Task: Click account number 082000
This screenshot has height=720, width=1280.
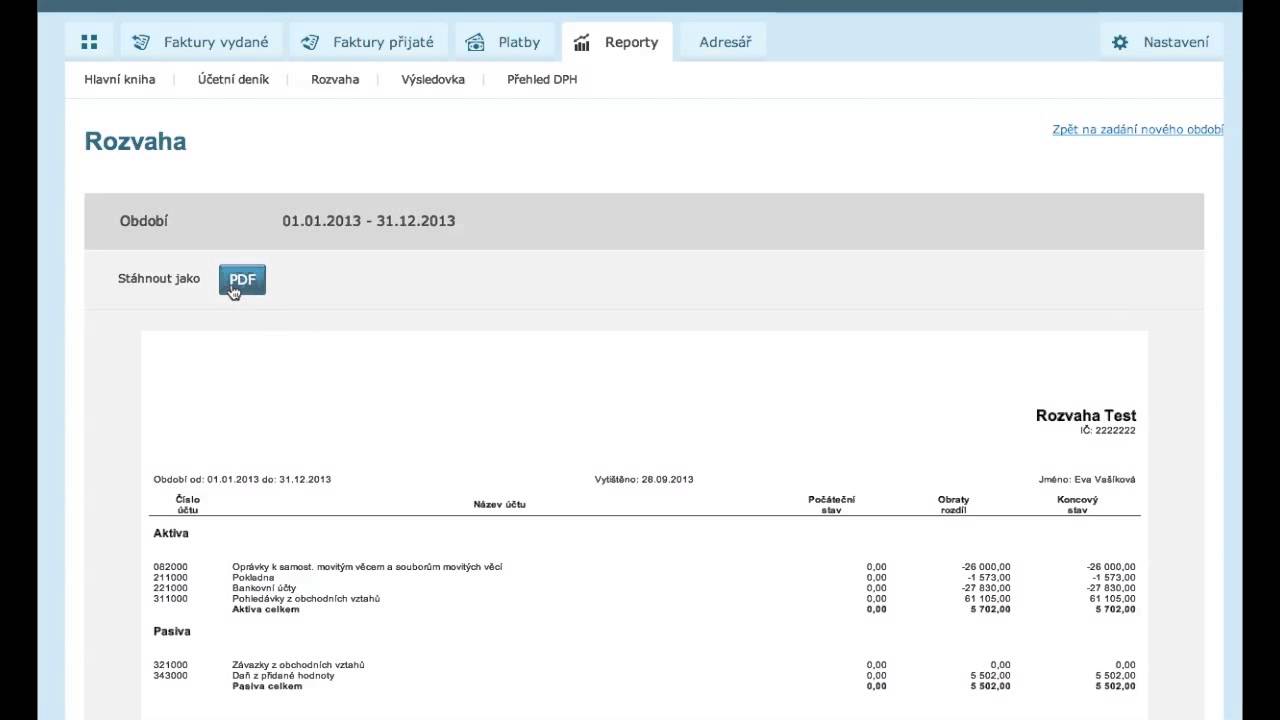Action: [171, 567]
